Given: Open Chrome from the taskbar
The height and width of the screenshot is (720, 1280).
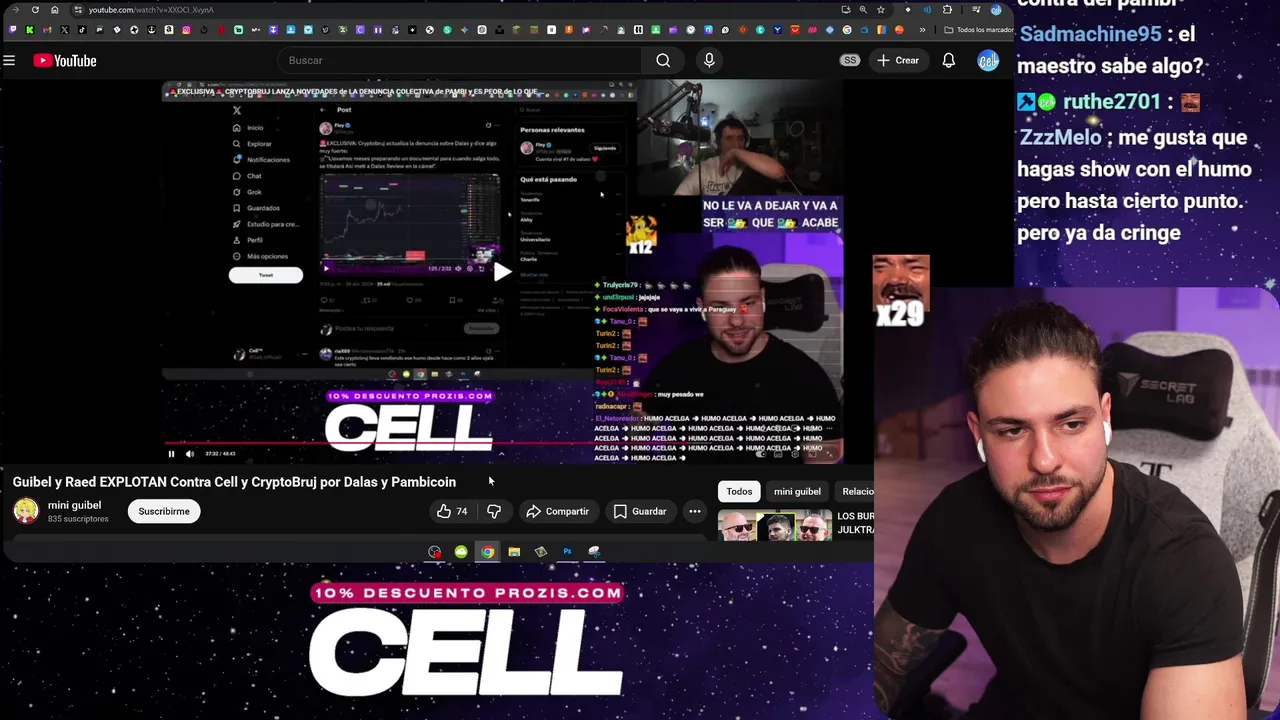Looking at the screenshot, I should tap(487, 551).
